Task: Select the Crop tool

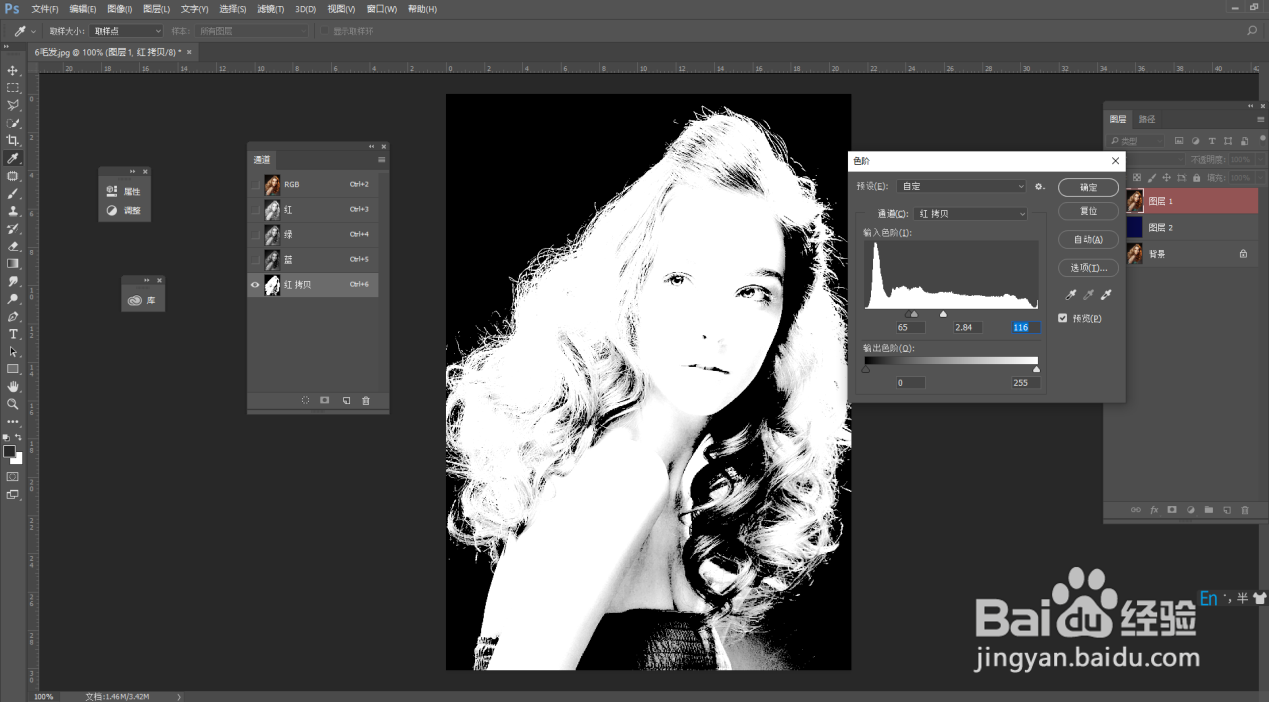Action: coord(13,140)
